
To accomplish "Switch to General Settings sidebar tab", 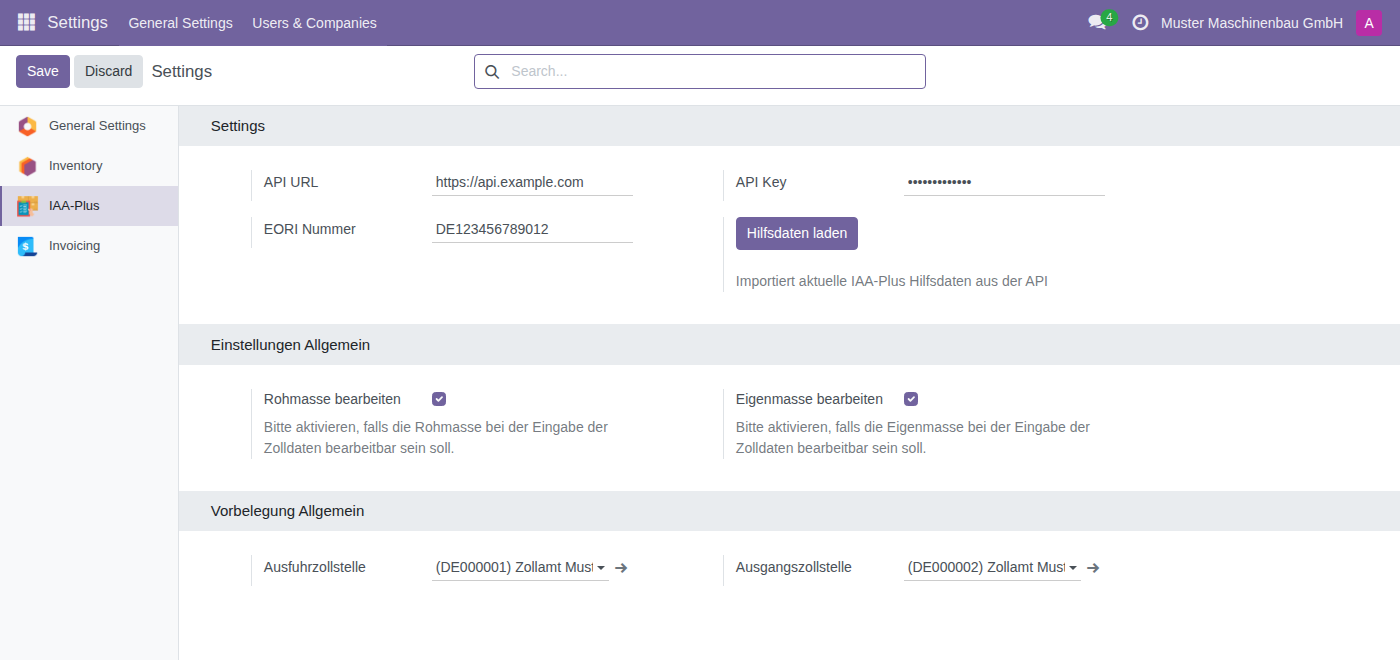I will click(89, 126).
